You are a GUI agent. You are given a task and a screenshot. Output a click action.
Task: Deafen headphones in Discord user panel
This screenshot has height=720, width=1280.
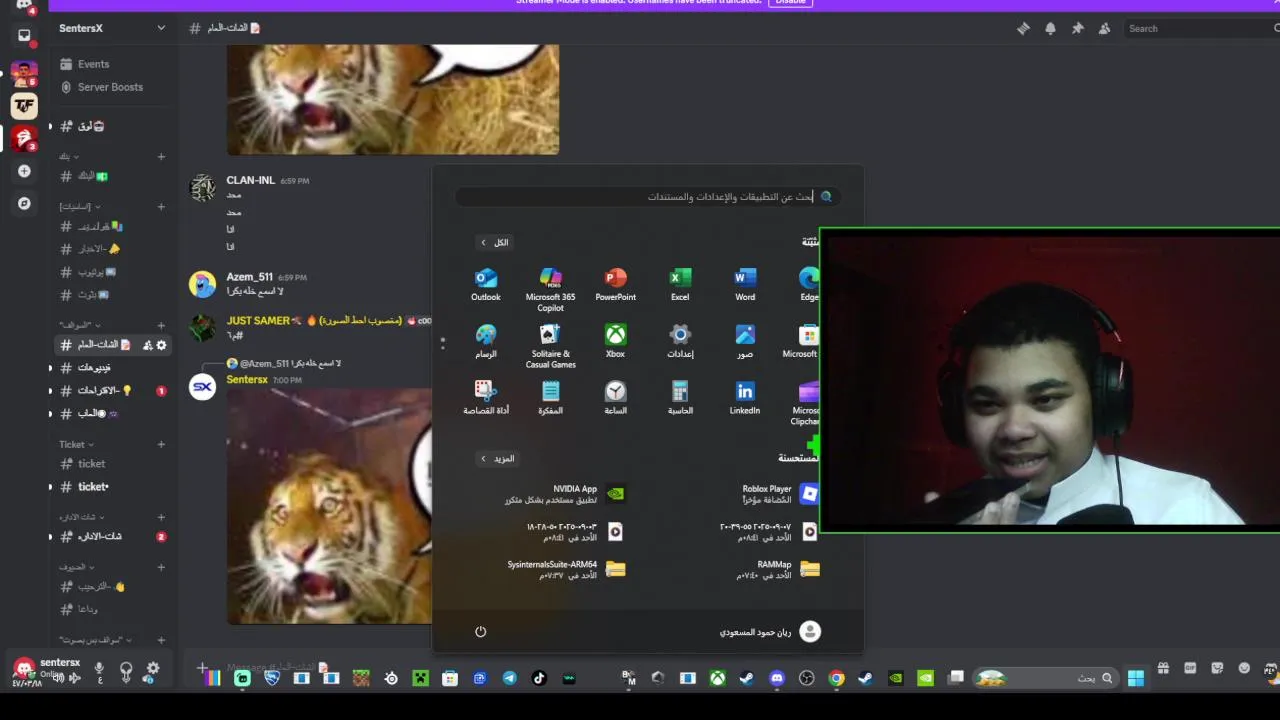click(126, 669)
